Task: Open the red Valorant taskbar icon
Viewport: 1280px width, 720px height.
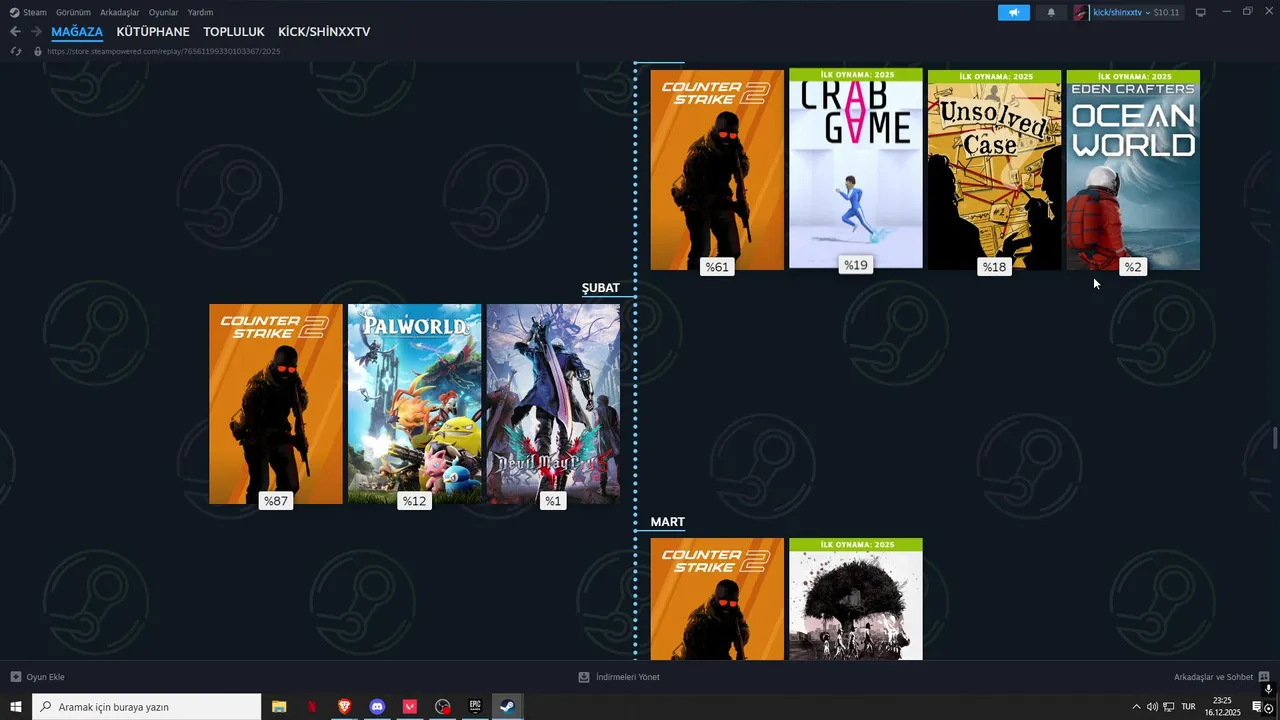Action: [x=410, y=707]
